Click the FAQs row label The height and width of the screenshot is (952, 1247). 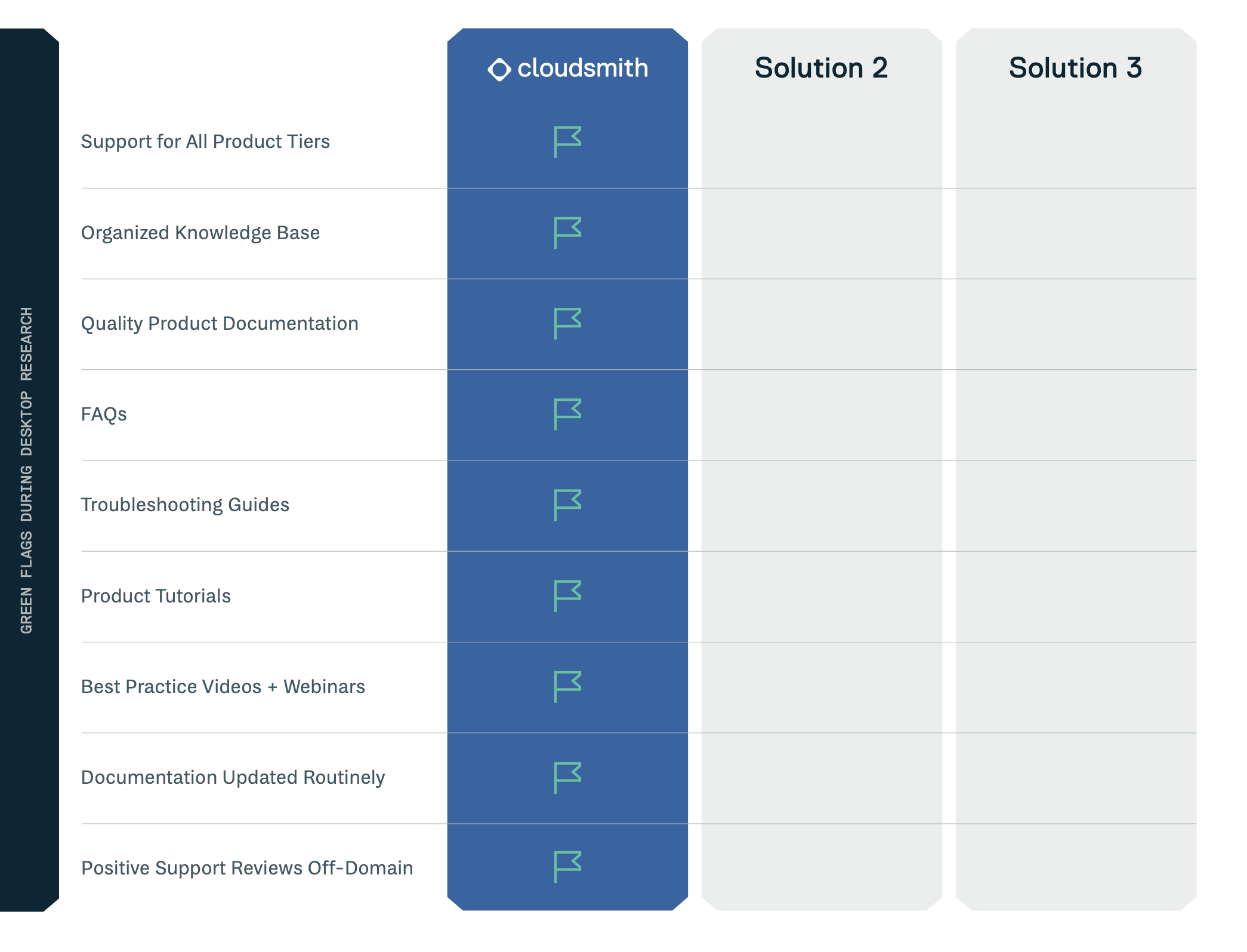pos(104,414)
